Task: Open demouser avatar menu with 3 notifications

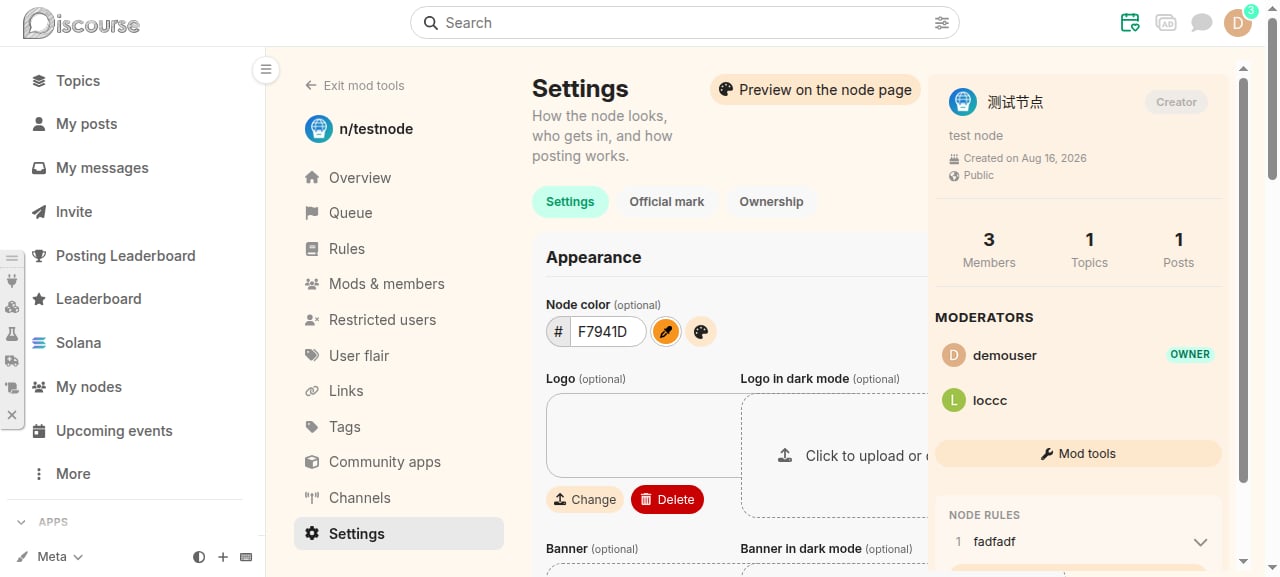Action: (x=1238, y=22)
